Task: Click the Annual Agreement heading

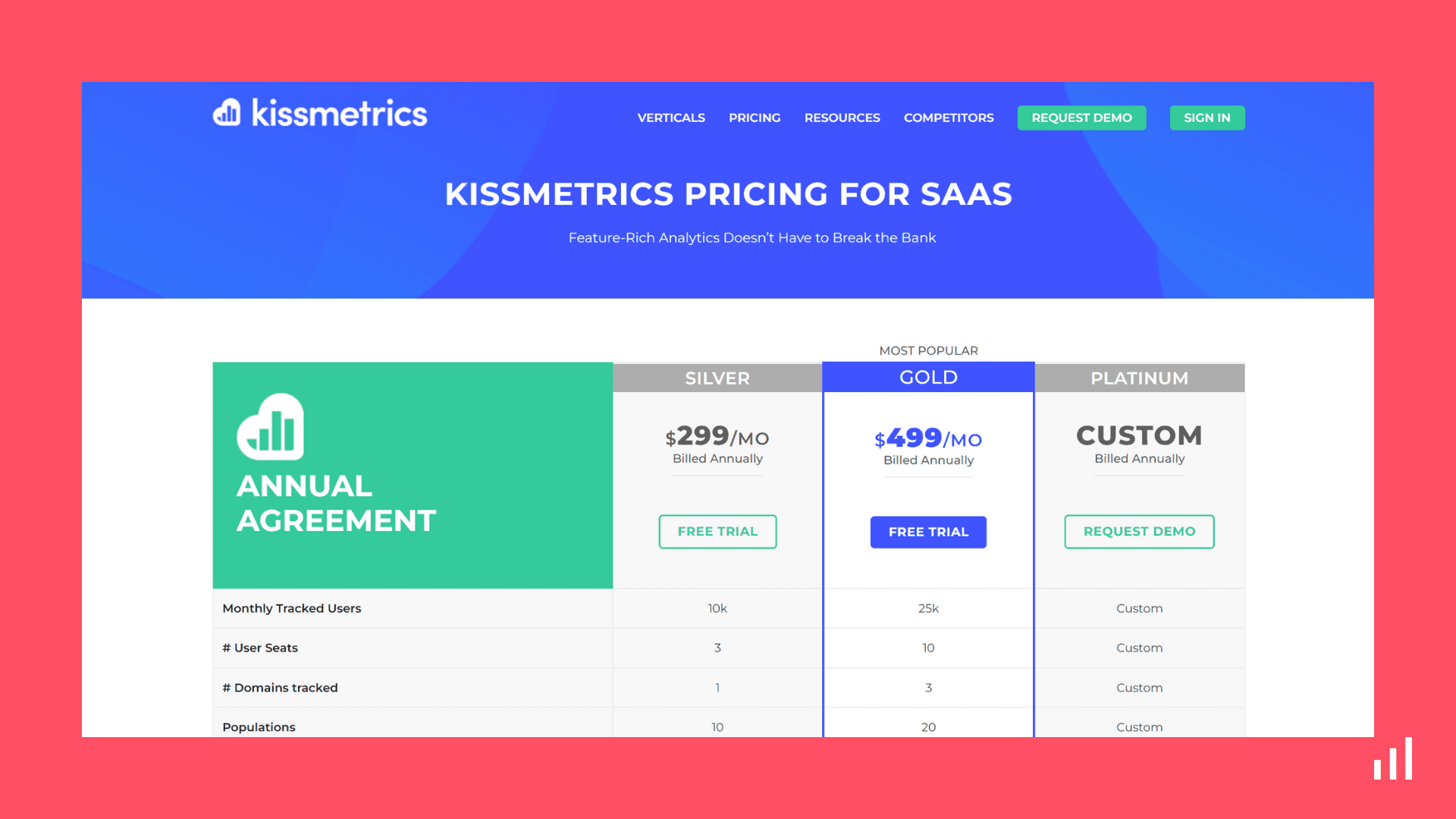Action: pyautogui.click(x=336, y=503)
